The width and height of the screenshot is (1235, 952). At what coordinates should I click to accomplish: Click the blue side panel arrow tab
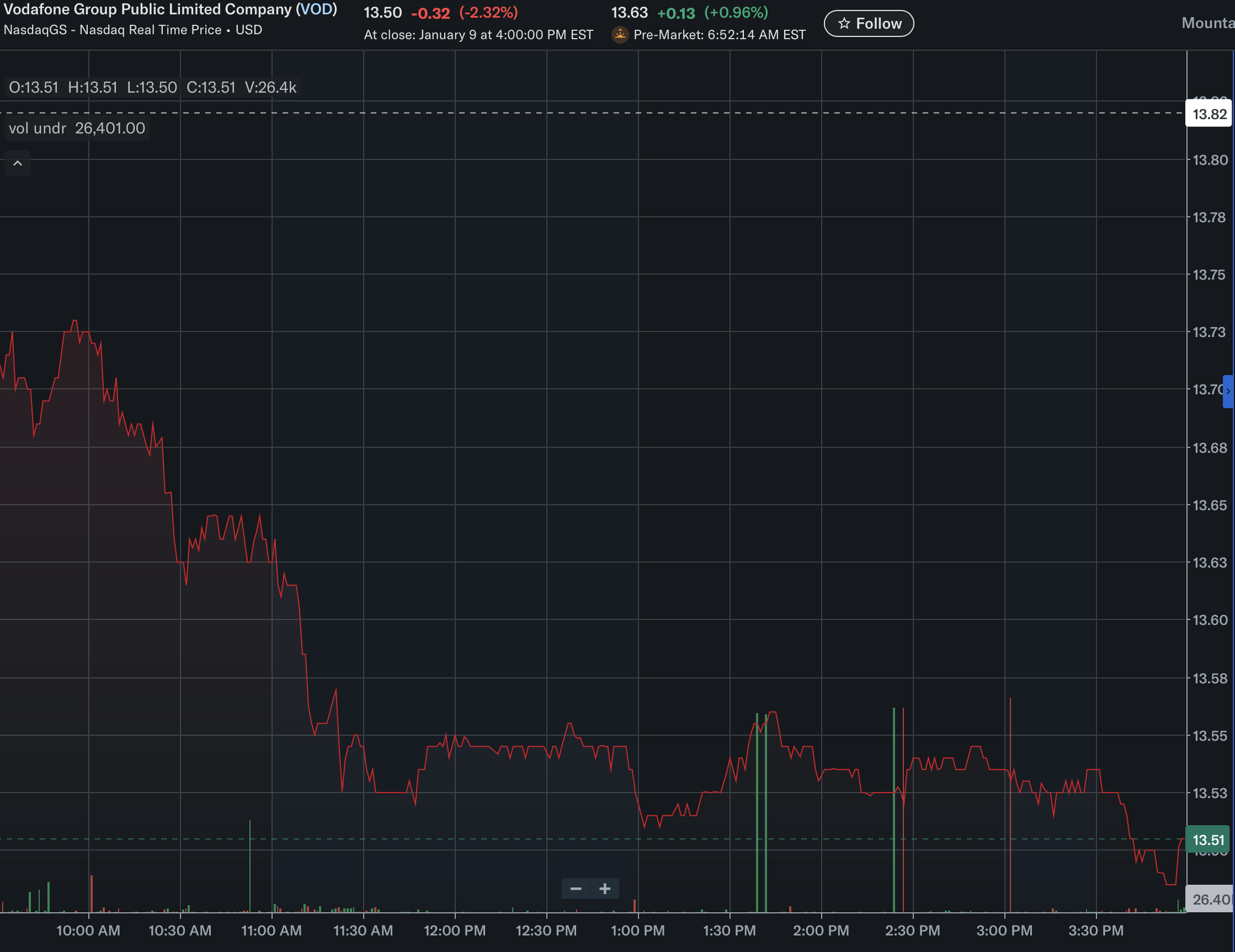[1228, 391]
